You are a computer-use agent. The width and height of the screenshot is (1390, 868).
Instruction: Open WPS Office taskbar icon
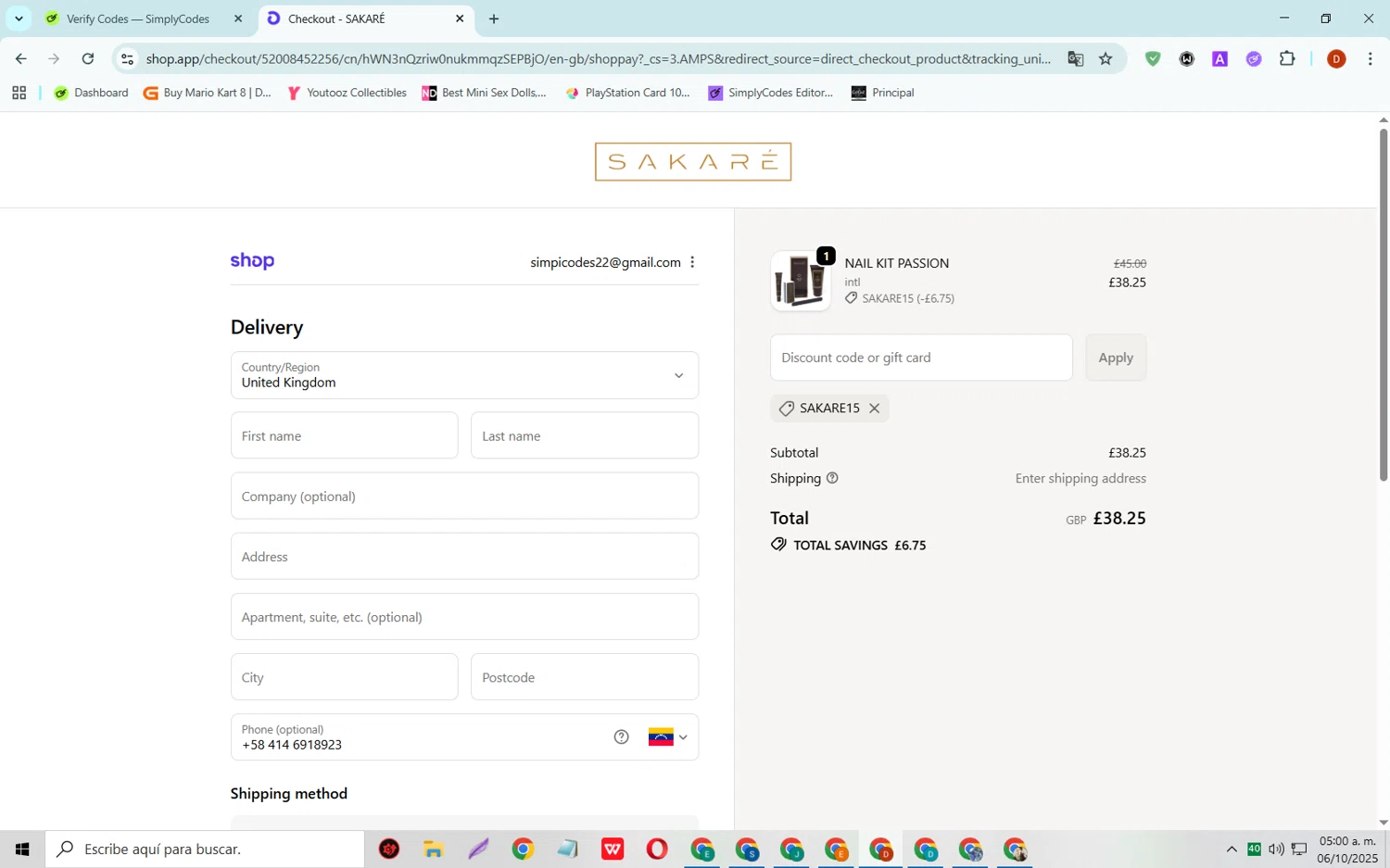pos(613,849)
